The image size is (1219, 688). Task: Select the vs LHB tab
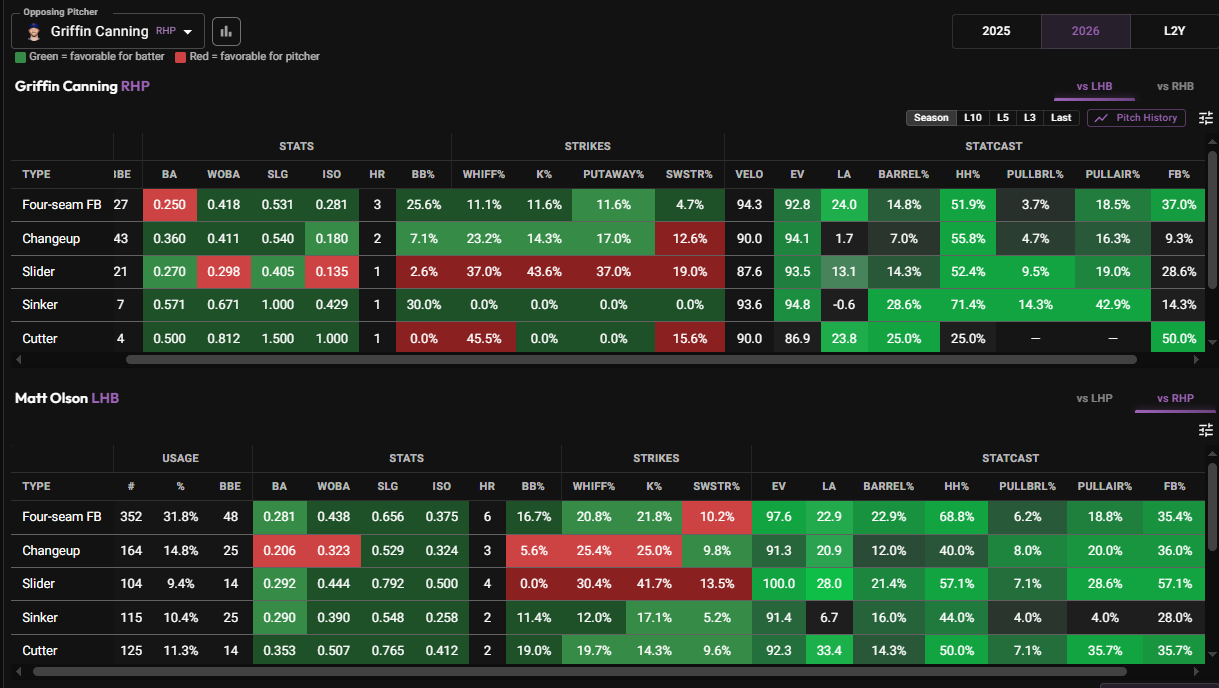(1094, 87)
